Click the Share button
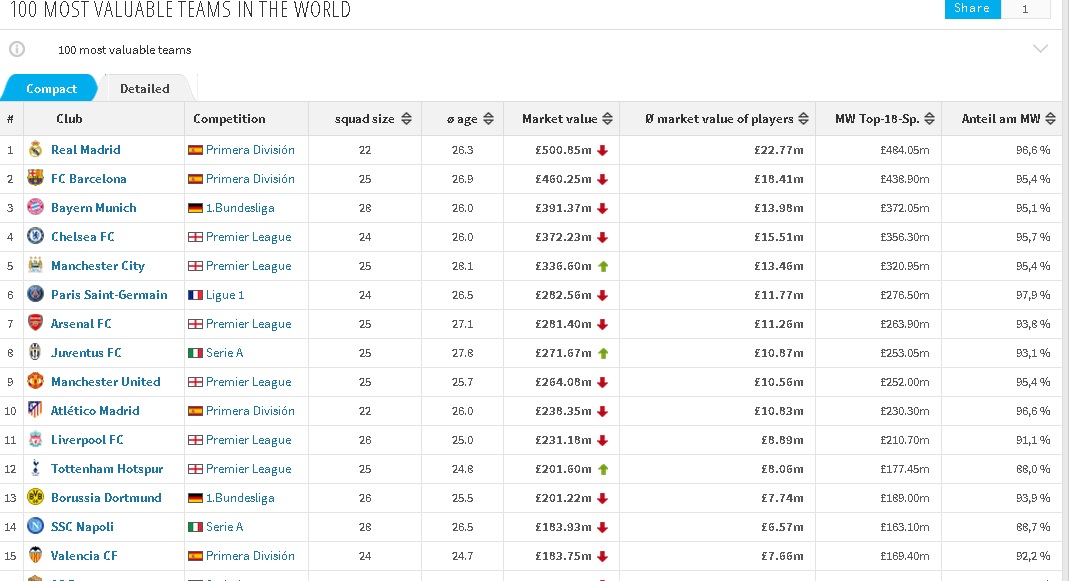The height and width of the screenshot is (581, 1069). (x=972, y=9)
